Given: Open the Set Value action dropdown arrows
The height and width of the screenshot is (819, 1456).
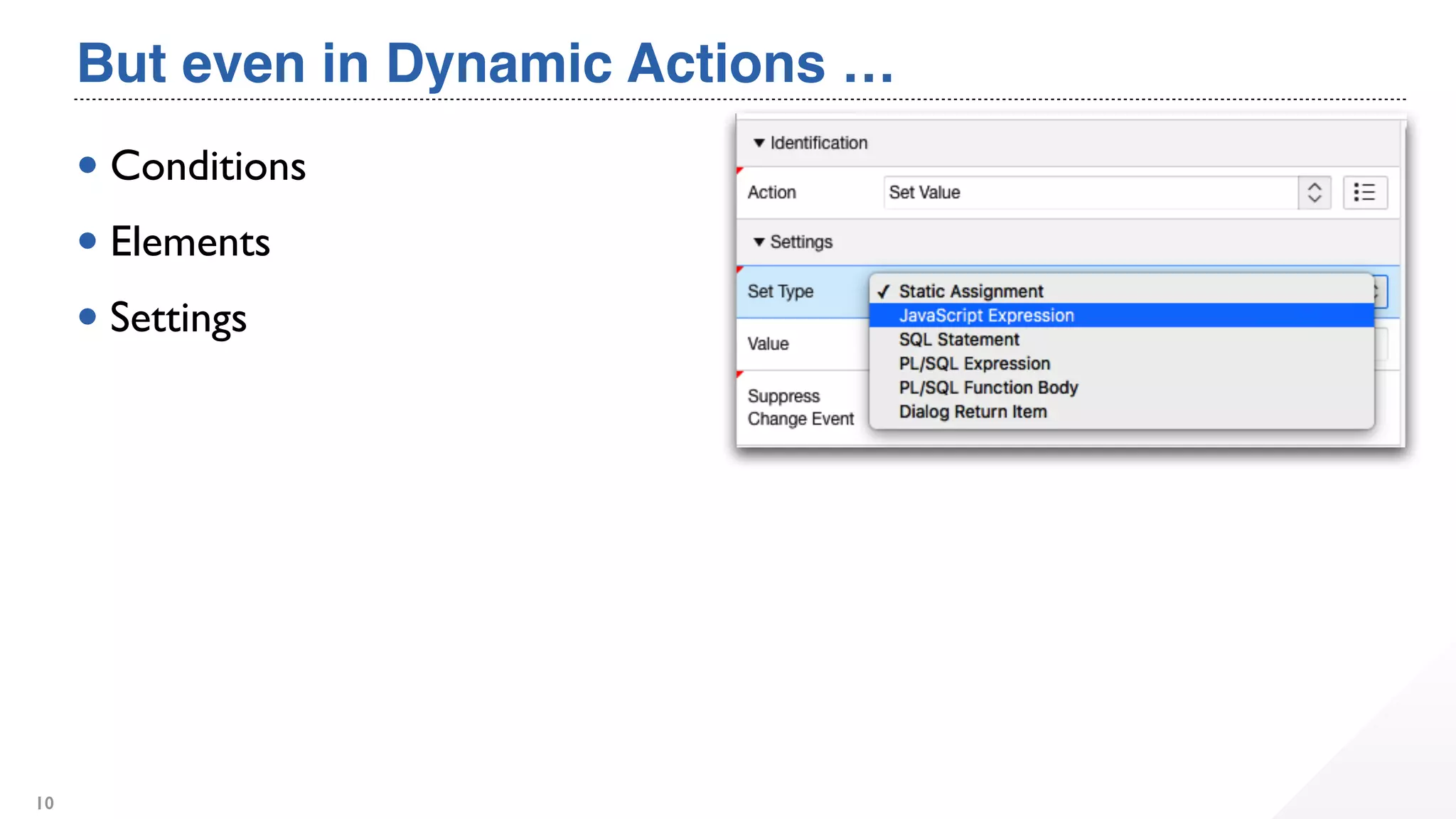Looking at the screenshot, I should pyautogui.click(x=1314, y=193).
